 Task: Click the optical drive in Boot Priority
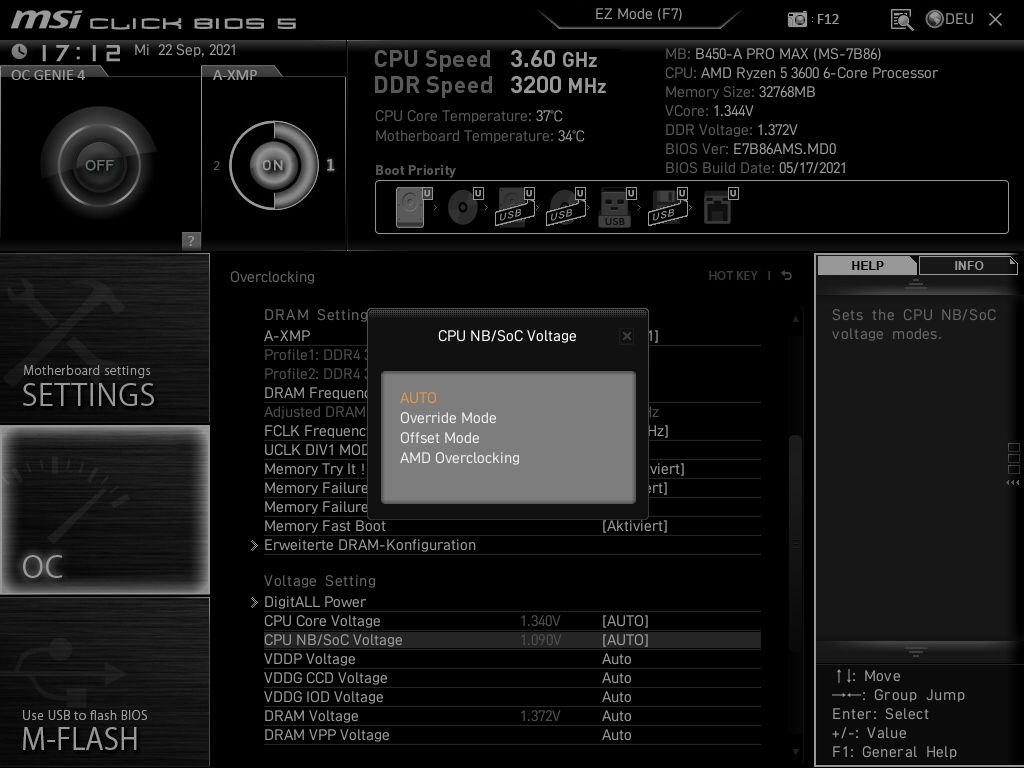[461, 205]
